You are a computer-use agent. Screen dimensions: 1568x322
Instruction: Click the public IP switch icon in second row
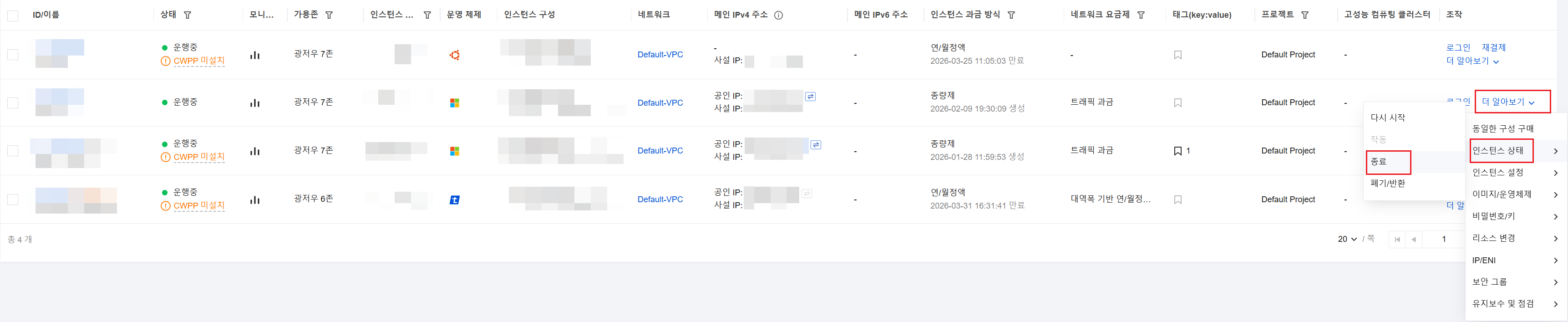point(810,97)
